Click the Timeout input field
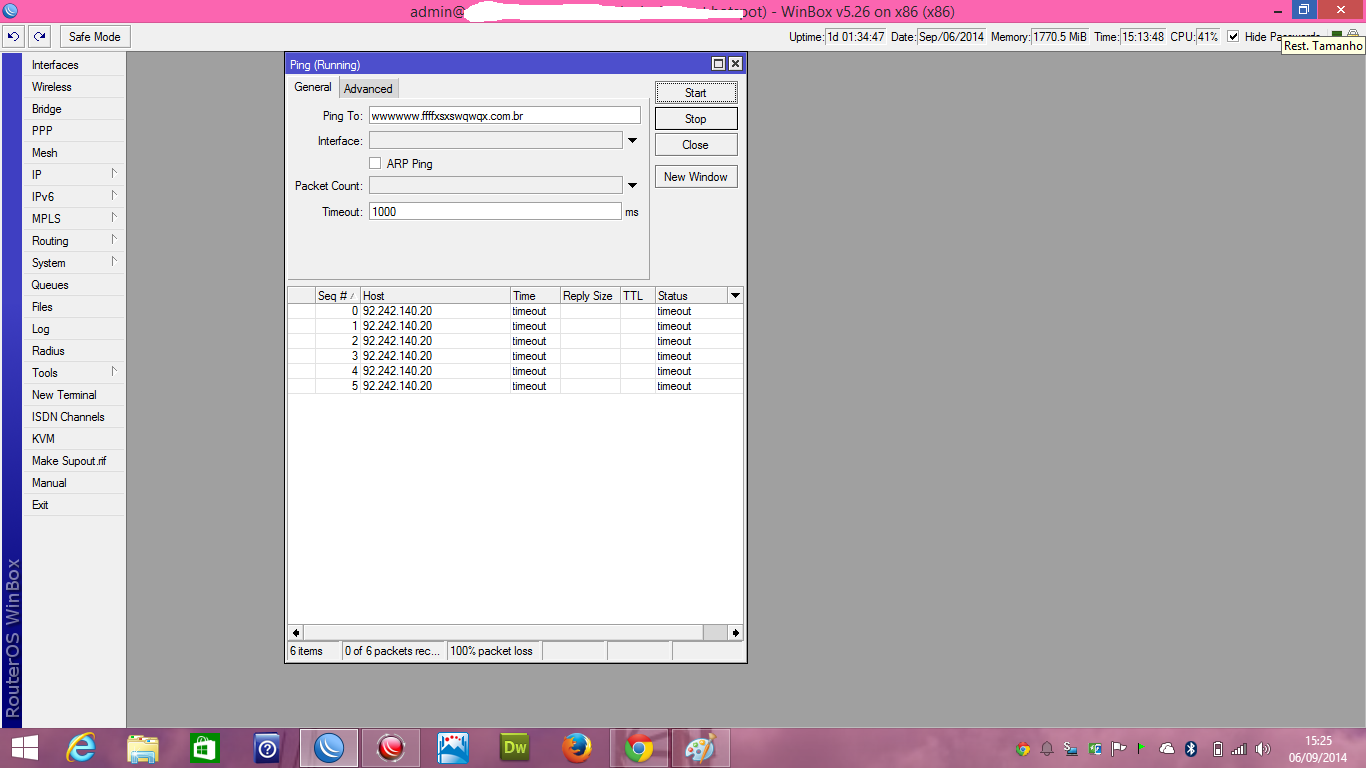Image resolution: width=1366 pixels, height=768 pixels. coord(495,212)
